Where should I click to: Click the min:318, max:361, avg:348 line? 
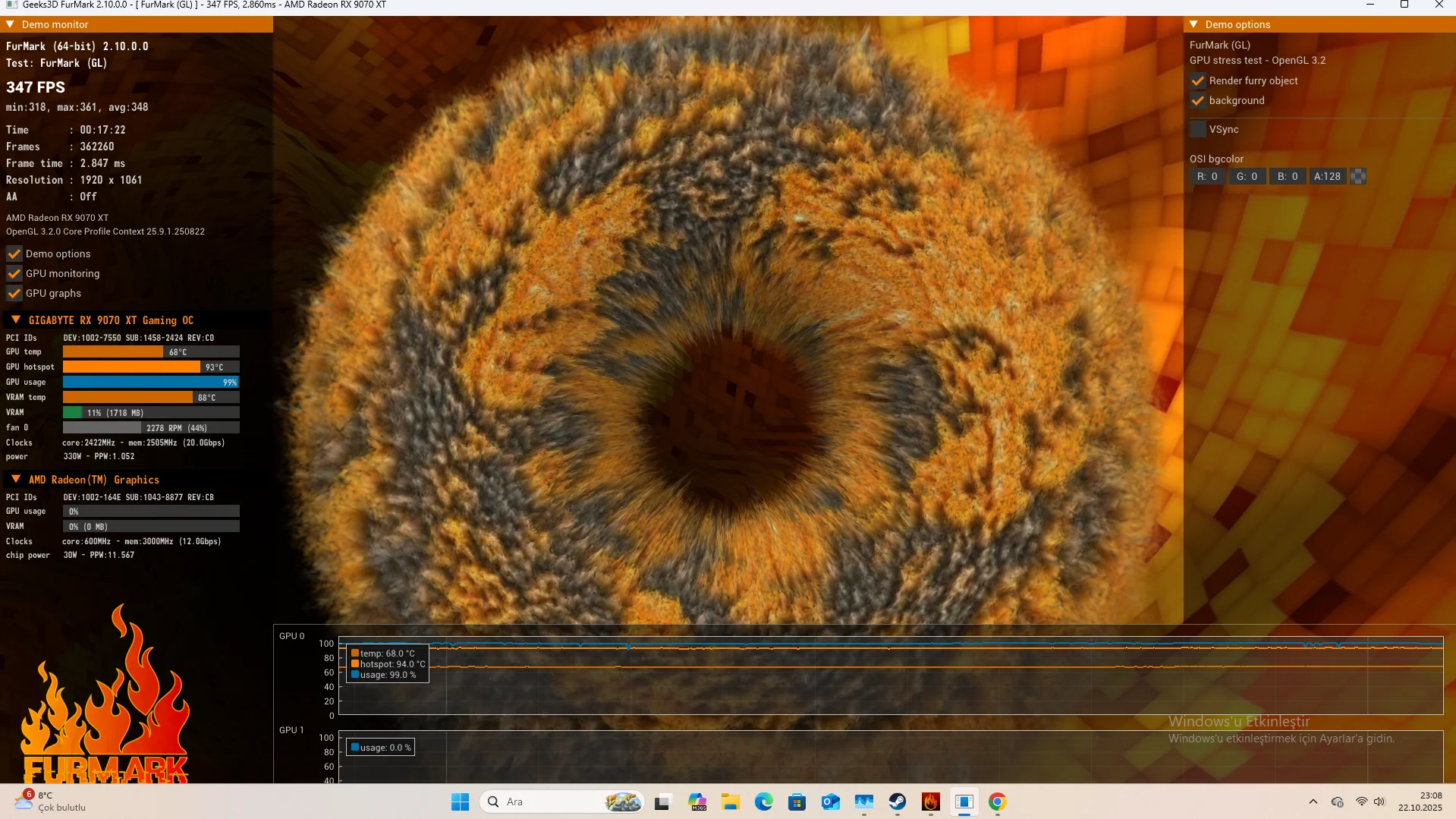click(x=77, y=107)
